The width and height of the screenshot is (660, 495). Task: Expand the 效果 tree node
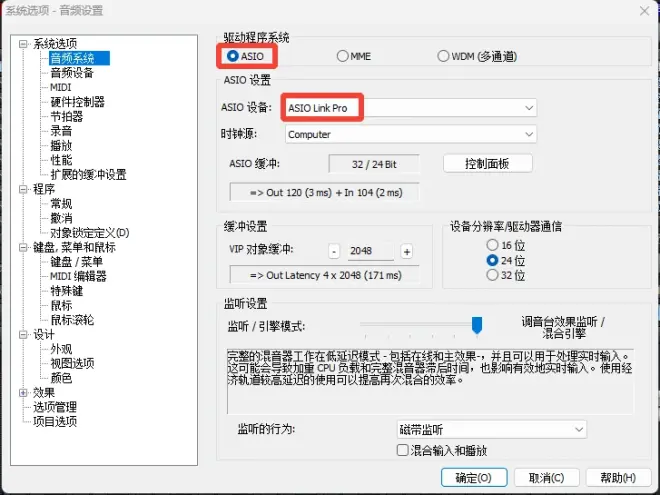tap(24, 393)
